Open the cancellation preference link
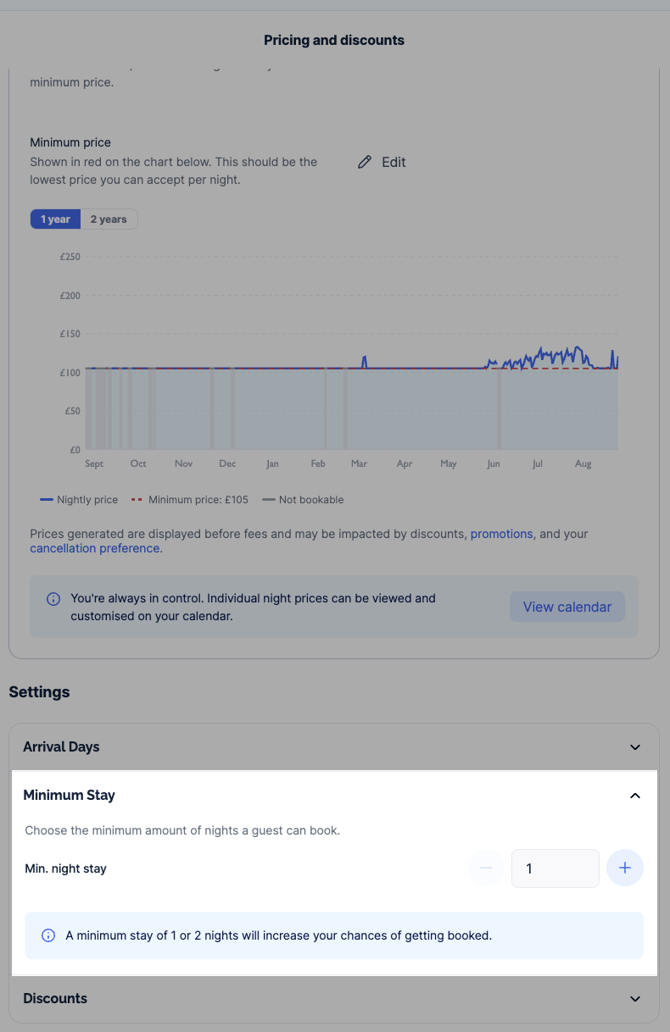The height and width of the screenshot is (1032, 670). point(95,548)
